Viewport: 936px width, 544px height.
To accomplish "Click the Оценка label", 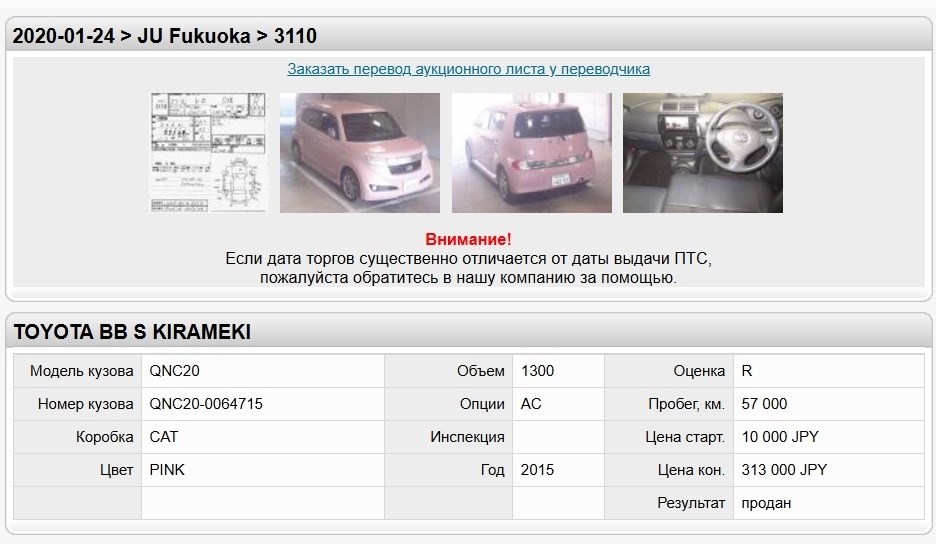I will pyautogui.click(x=699, y=371).
